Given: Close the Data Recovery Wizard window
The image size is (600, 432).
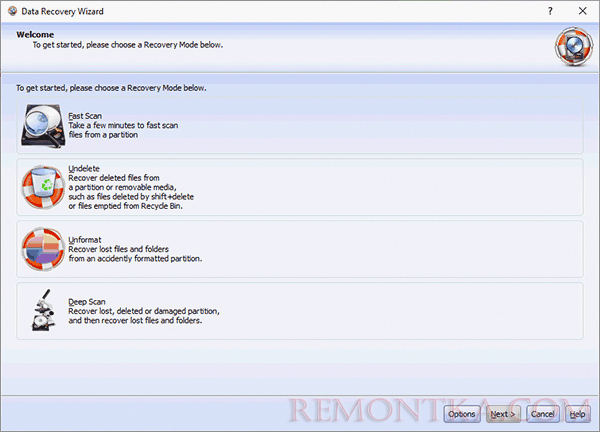Looking at the screenshot, I should (x=582, y=10).
